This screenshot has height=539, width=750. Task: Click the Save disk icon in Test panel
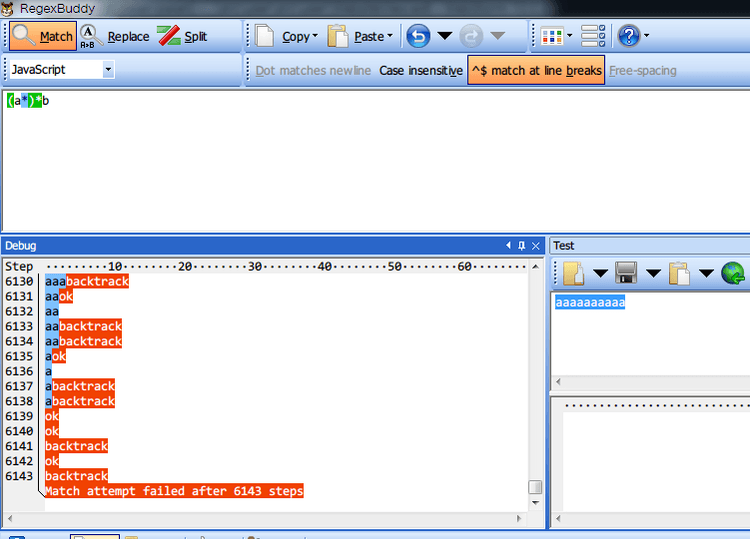[626, 273]
